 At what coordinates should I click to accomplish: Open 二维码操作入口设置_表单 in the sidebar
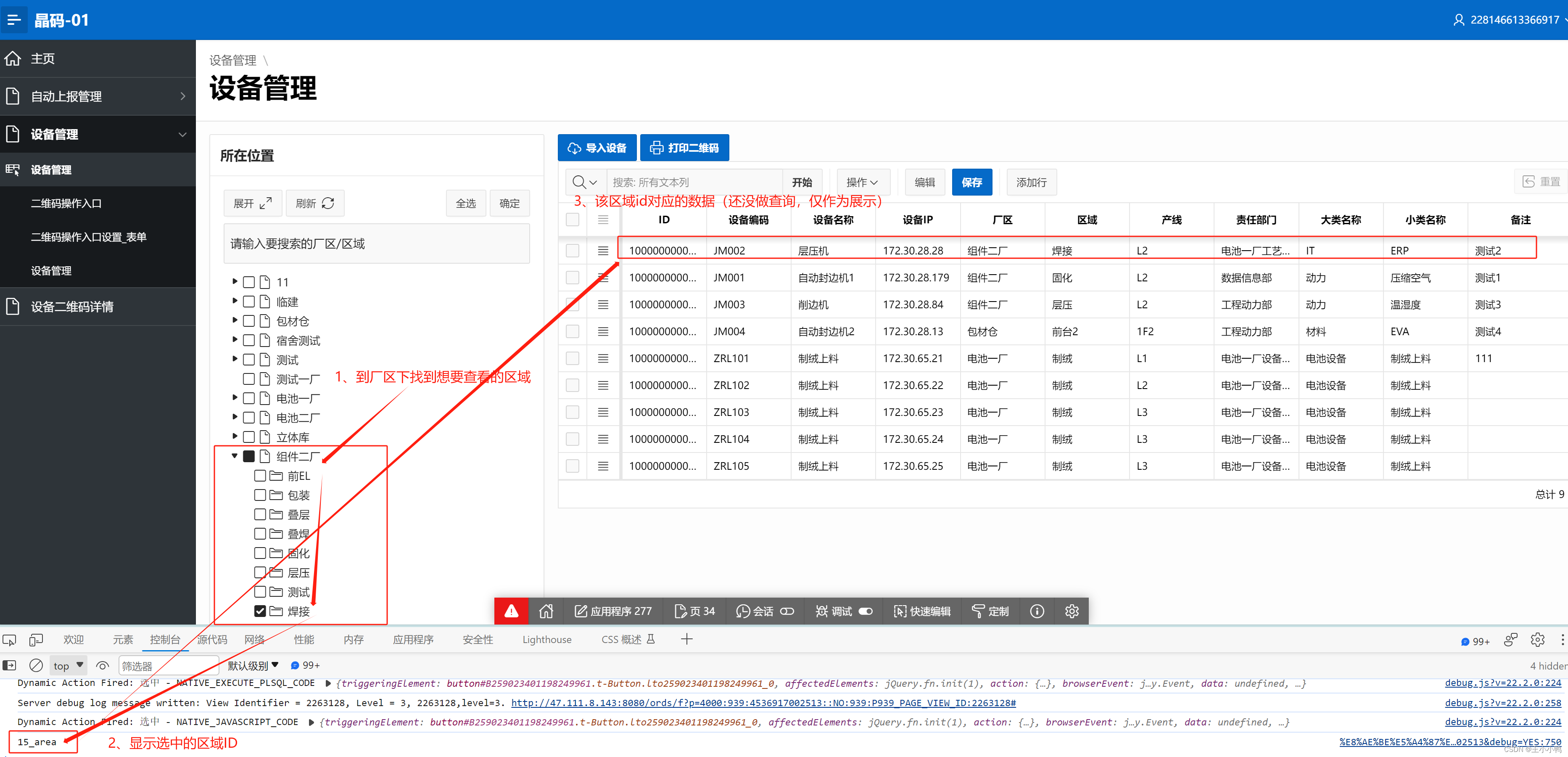(x=89, y=237)
